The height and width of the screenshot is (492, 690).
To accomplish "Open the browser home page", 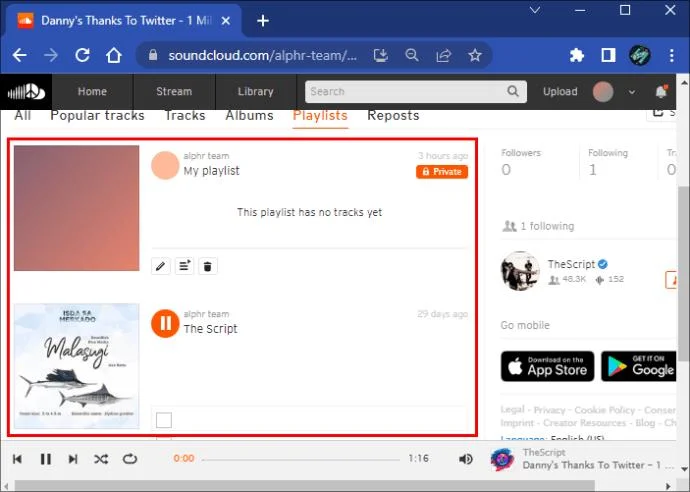I will [x=114, y=55].
